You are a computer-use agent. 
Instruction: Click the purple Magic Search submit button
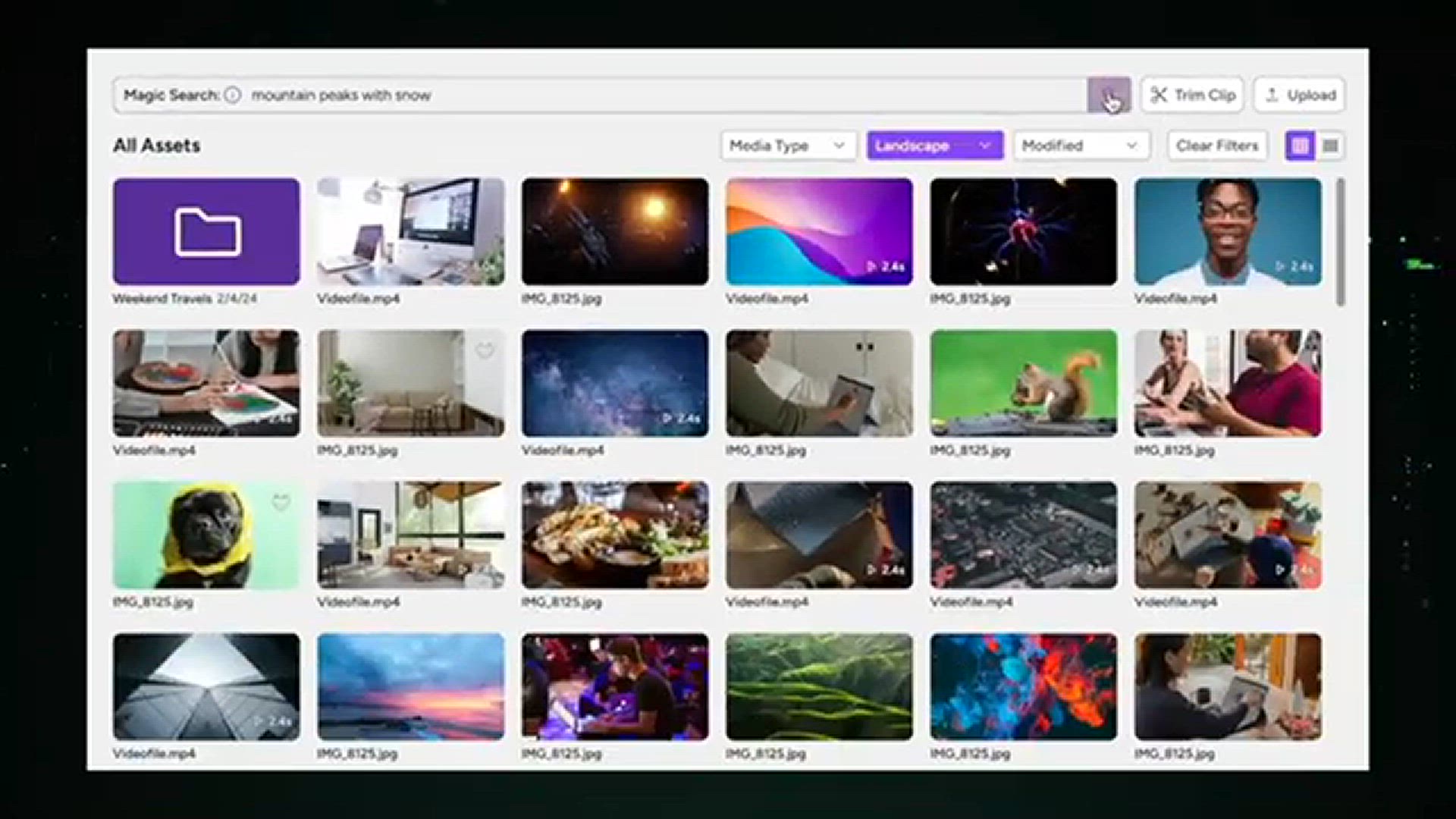click(x=1109, y=96)
